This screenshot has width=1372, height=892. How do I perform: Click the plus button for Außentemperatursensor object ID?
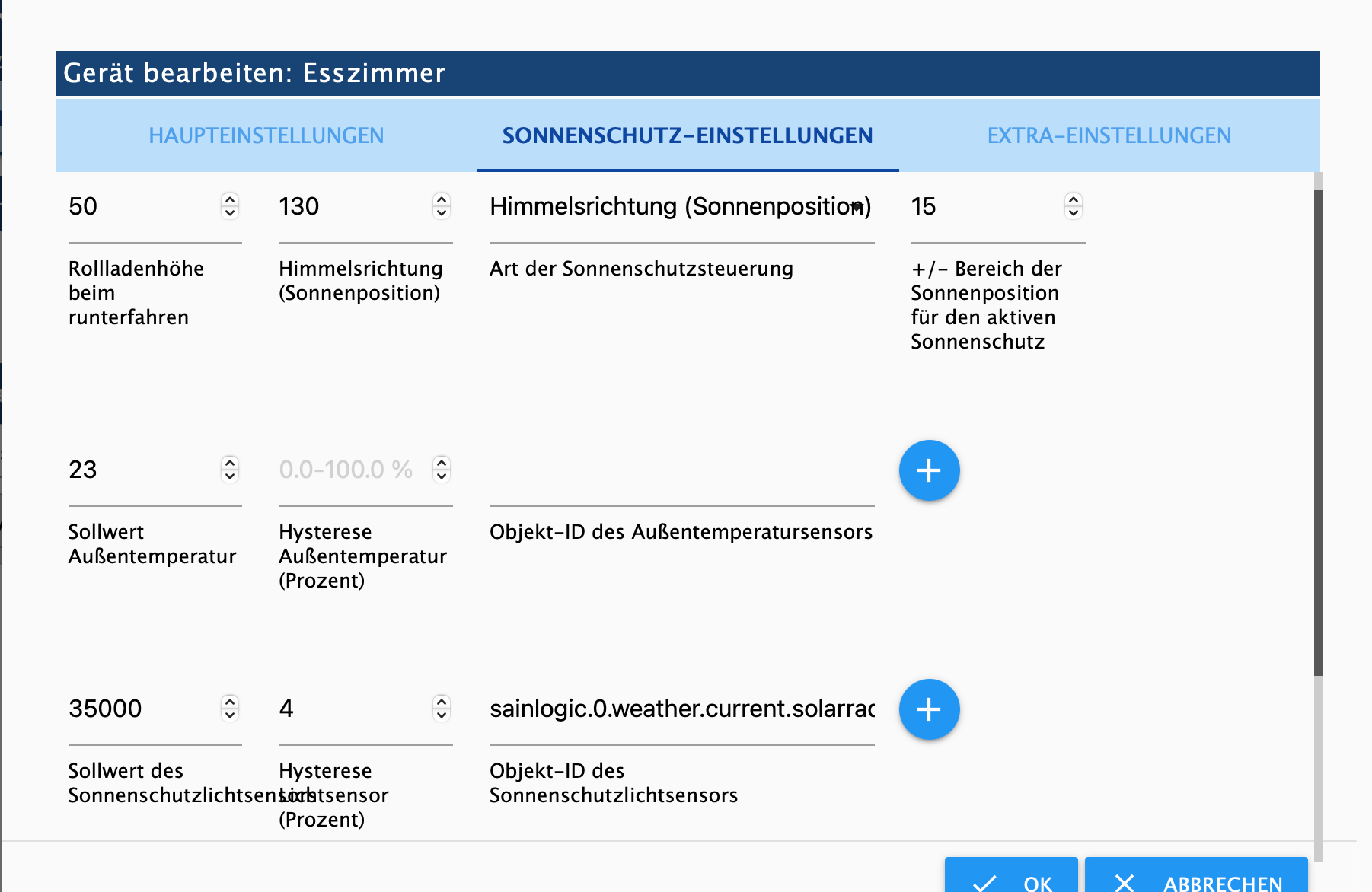pos(929,470)
